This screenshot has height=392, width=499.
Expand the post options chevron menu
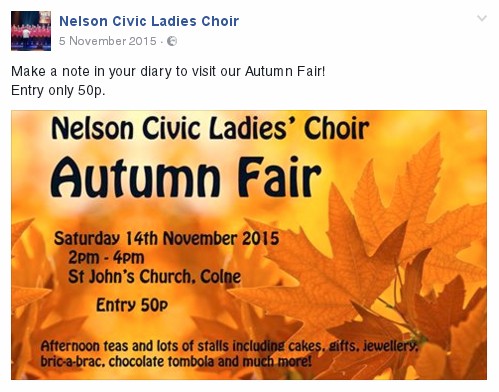pos(482,18)
